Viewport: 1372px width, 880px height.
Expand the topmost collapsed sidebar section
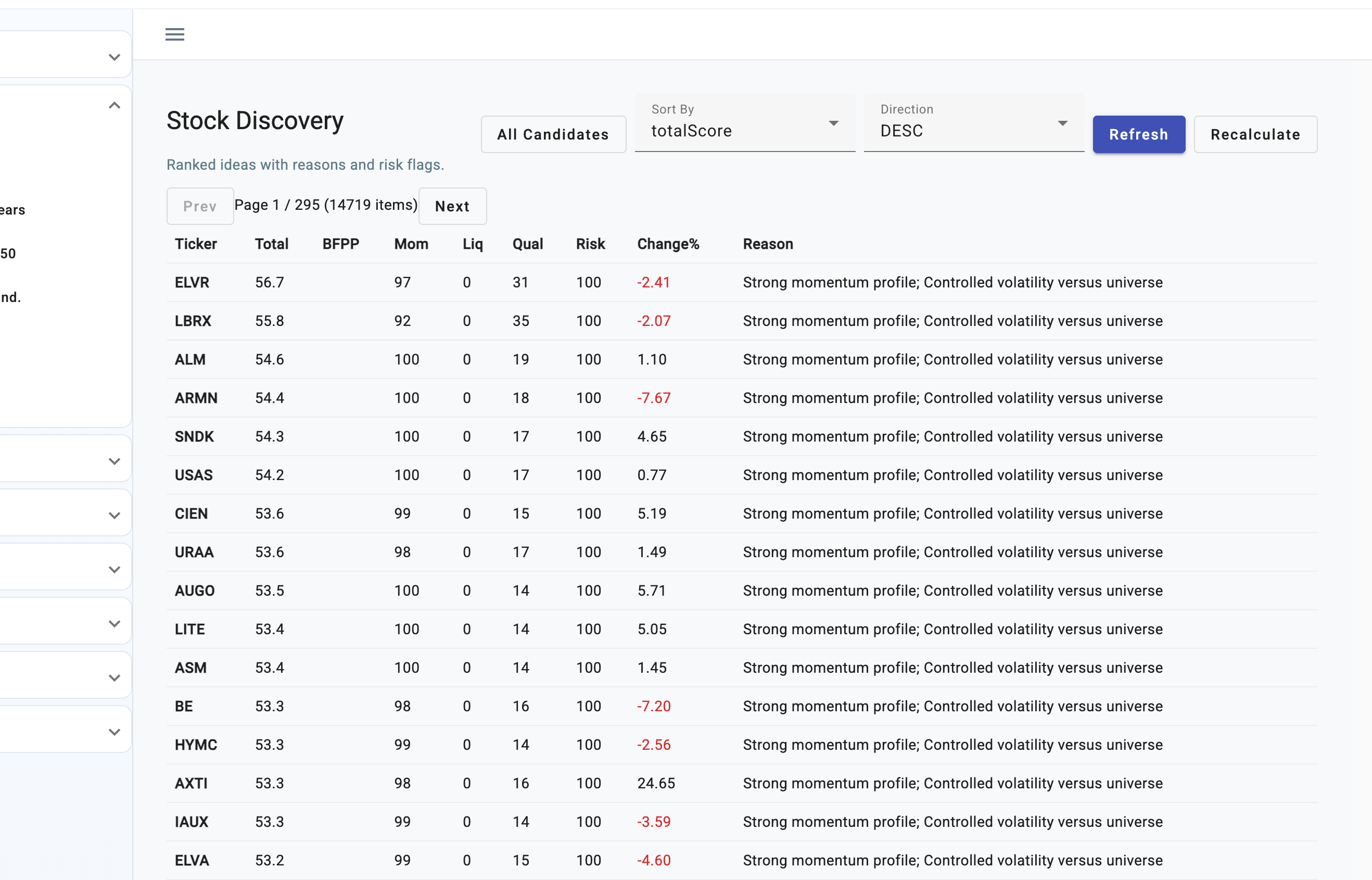click(x=114, y=57)
